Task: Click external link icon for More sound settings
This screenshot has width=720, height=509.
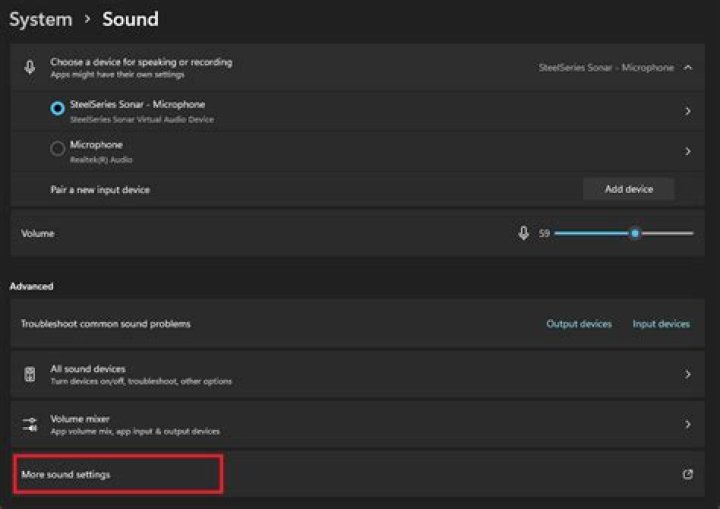Action: point(687,474)
